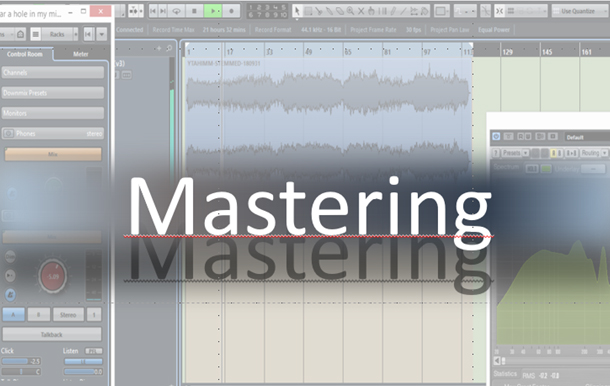Select the Zoom magnifier tool

coord(350,11)
